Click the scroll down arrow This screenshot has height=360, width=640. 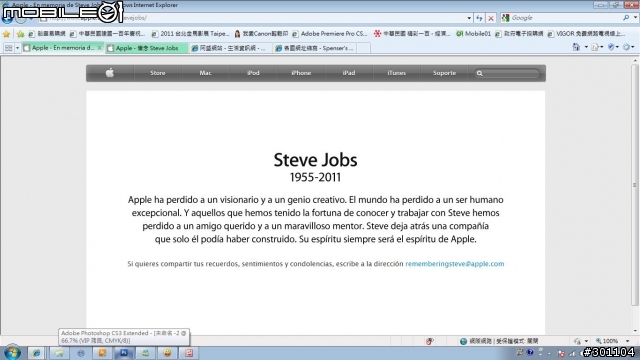[x=635, y=331]
